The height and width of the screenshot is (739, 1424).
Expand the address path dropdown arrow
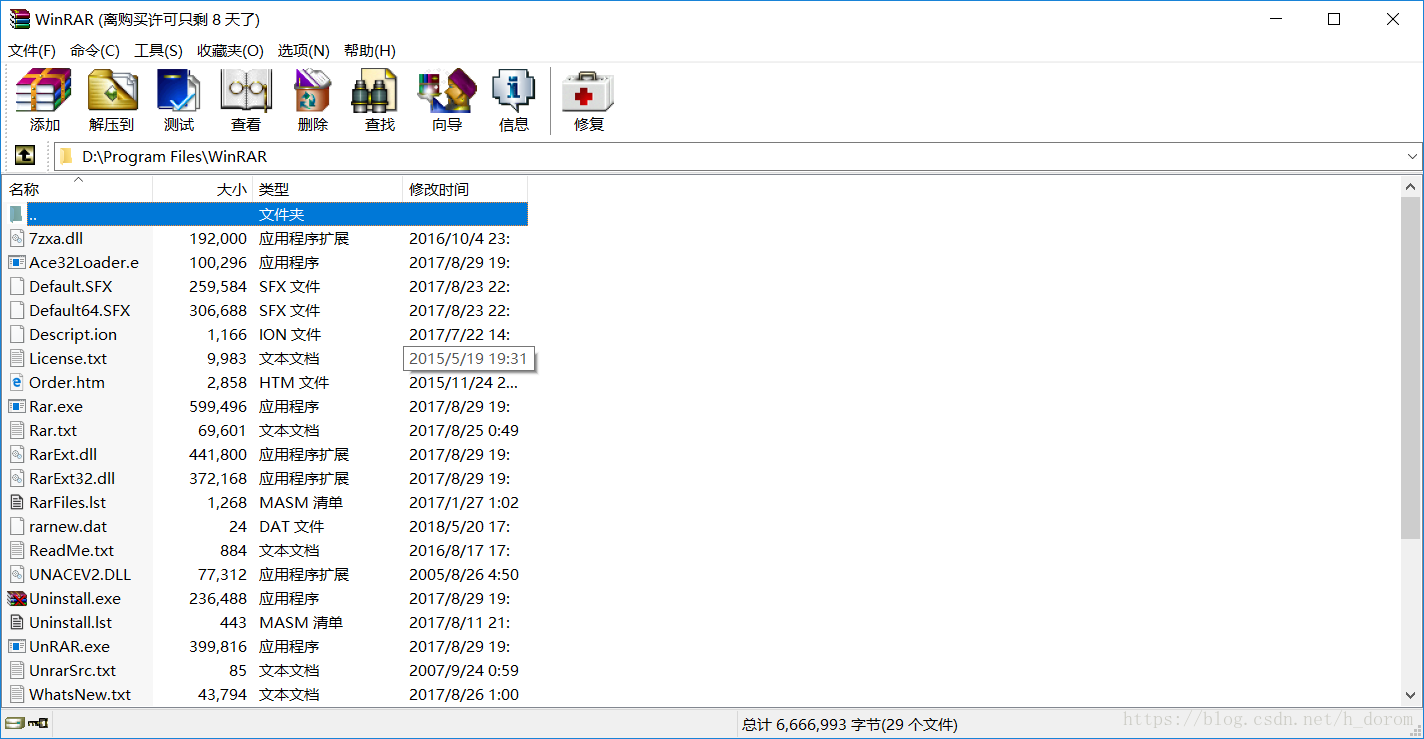(x=1412, y=157)
